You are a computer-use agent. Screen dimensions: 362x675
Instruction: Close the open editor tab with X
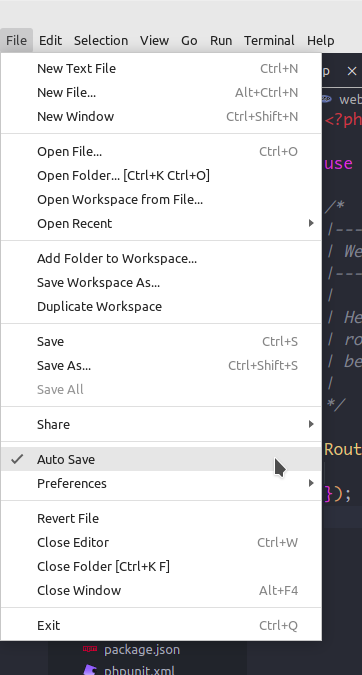352,71
